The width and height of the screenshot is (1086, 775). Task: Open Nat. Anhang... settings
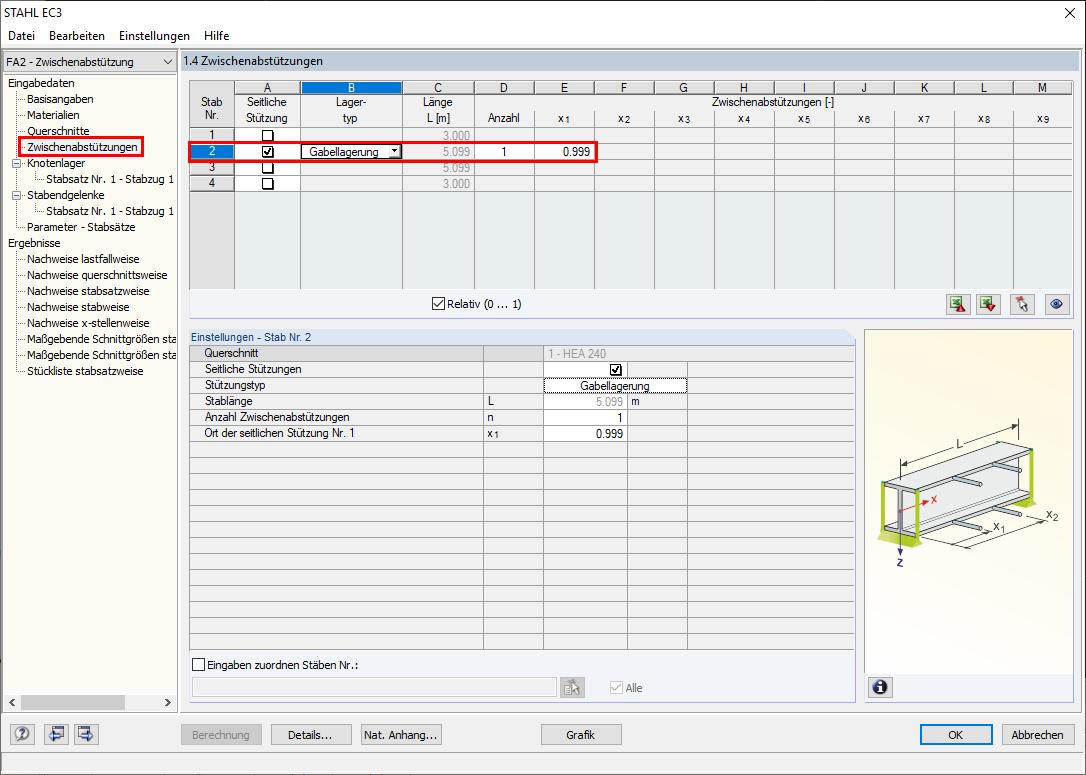(401, 735)
